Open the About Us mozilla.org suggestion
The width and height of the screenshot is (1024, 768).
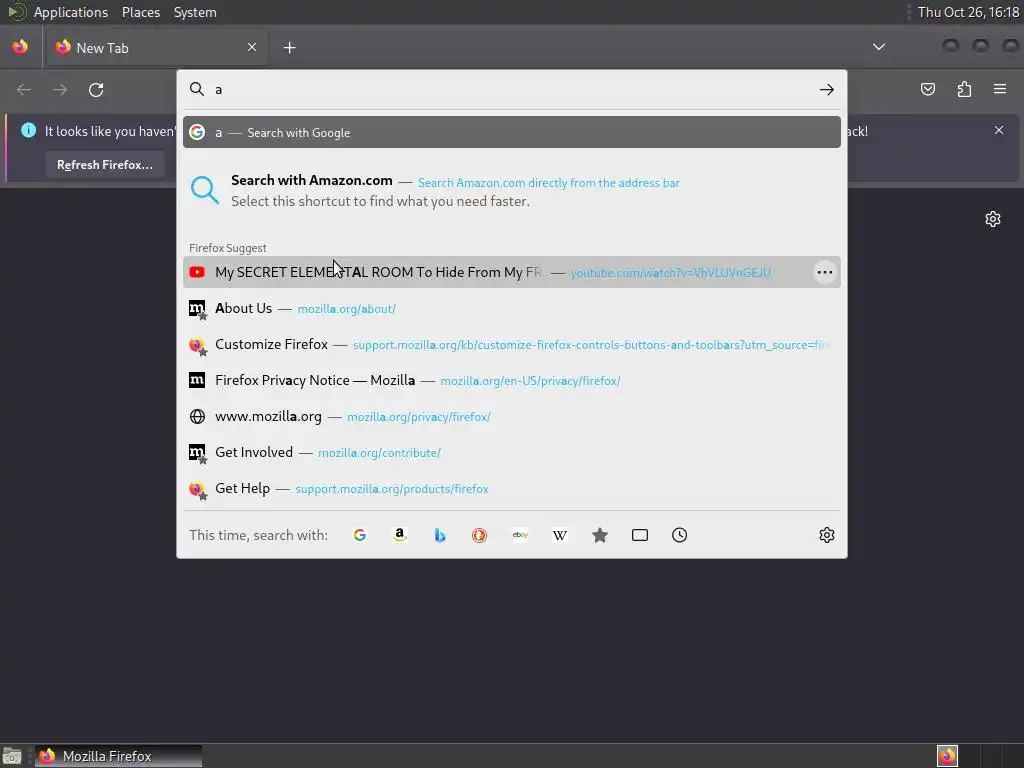511,308
